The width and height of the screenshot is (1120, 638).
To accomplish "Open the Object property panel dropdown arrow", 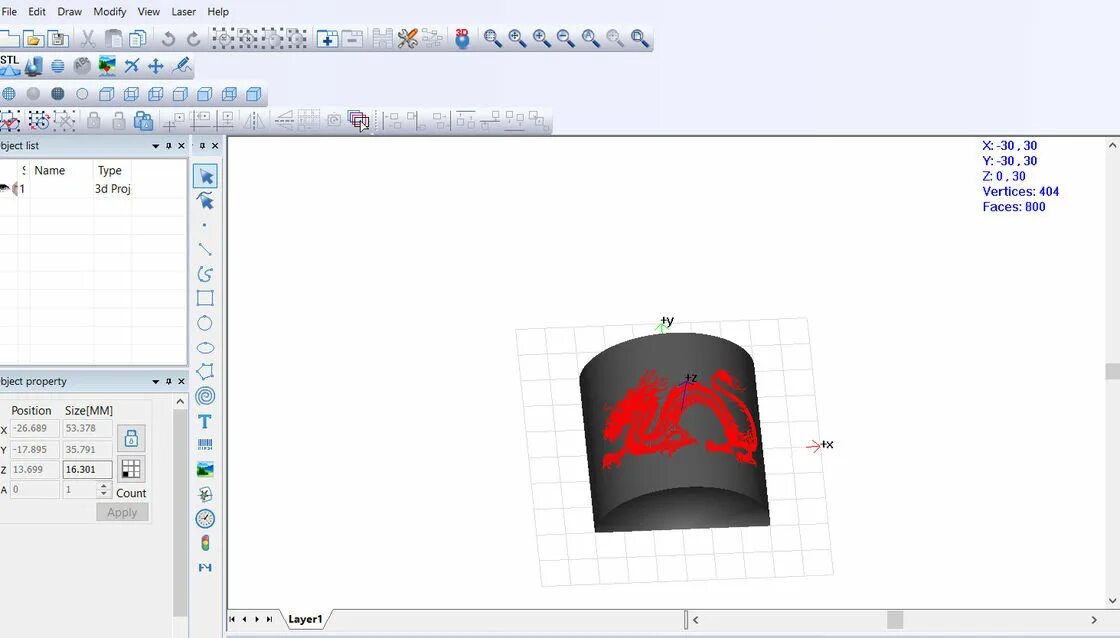I will 155,382.
